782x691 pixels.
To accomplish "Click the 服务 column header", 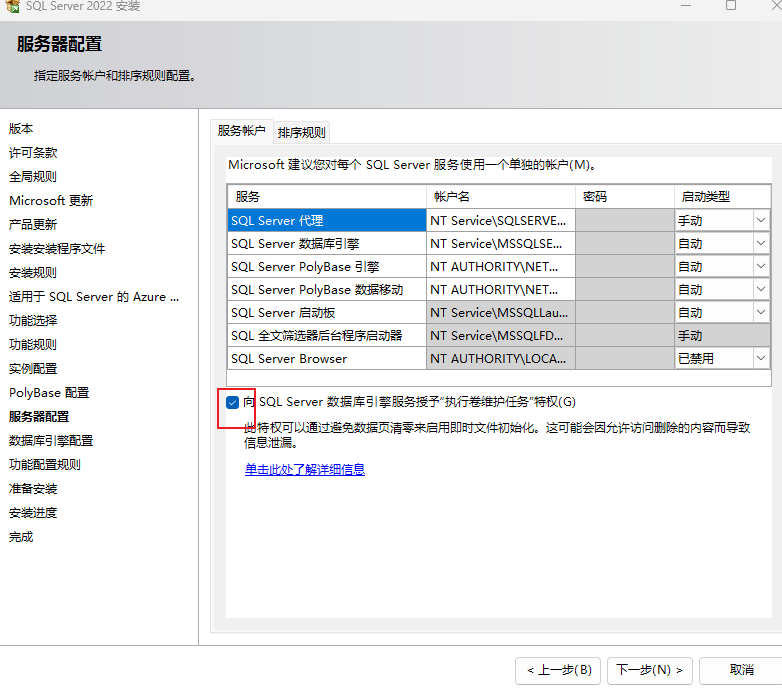I will click(327, 197).
